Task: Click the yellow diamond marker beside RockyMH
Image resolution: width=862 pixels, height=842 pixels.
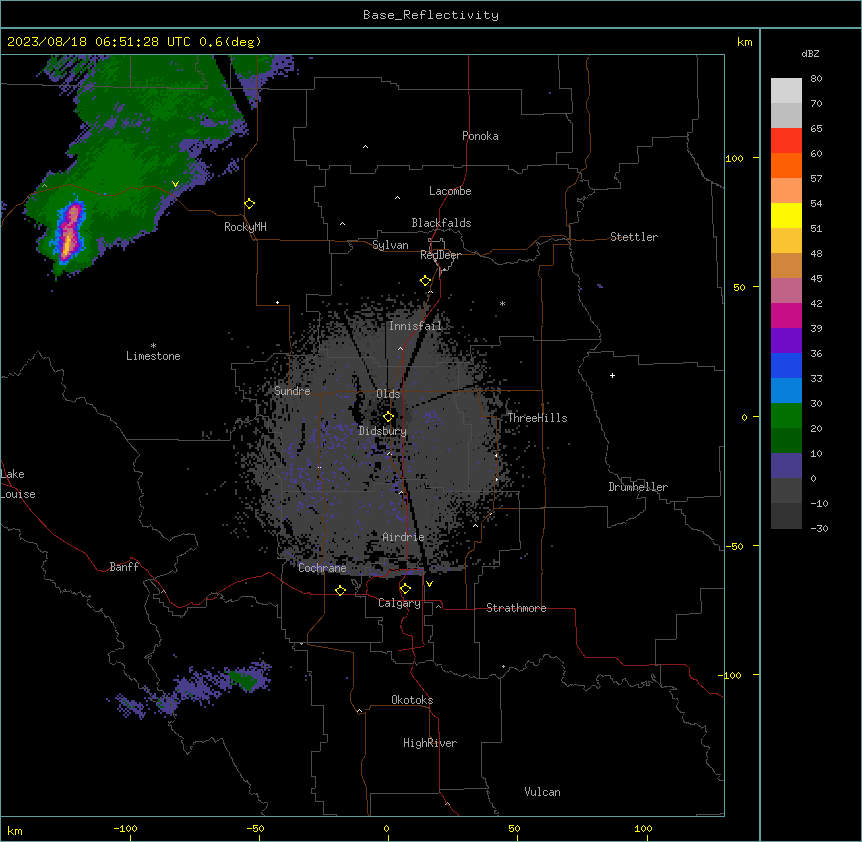Action: point(250,204)
